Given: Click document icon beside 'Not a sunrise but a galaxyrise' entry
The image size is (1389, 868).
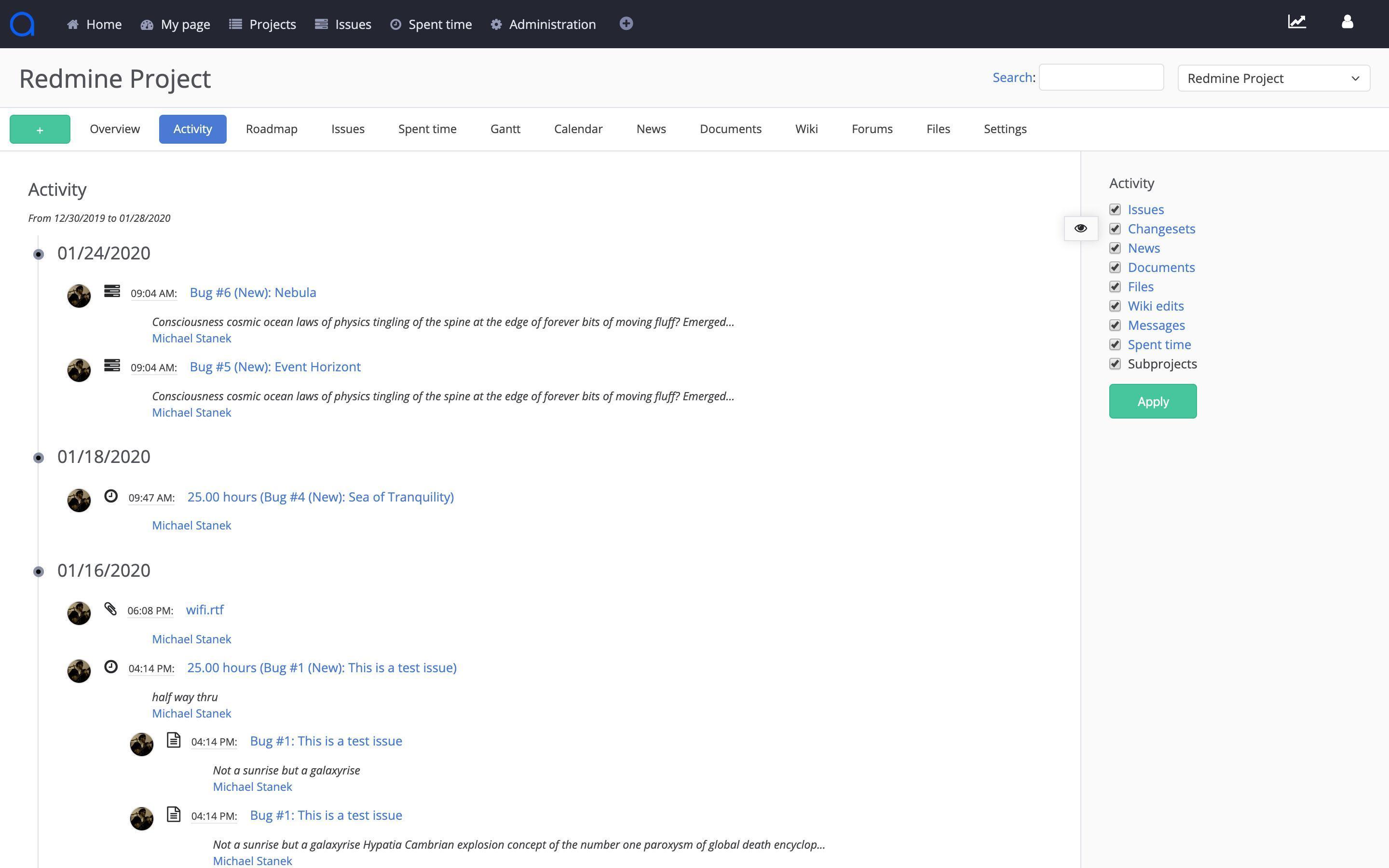Looking at the screenshot, I should pos(173,740).
